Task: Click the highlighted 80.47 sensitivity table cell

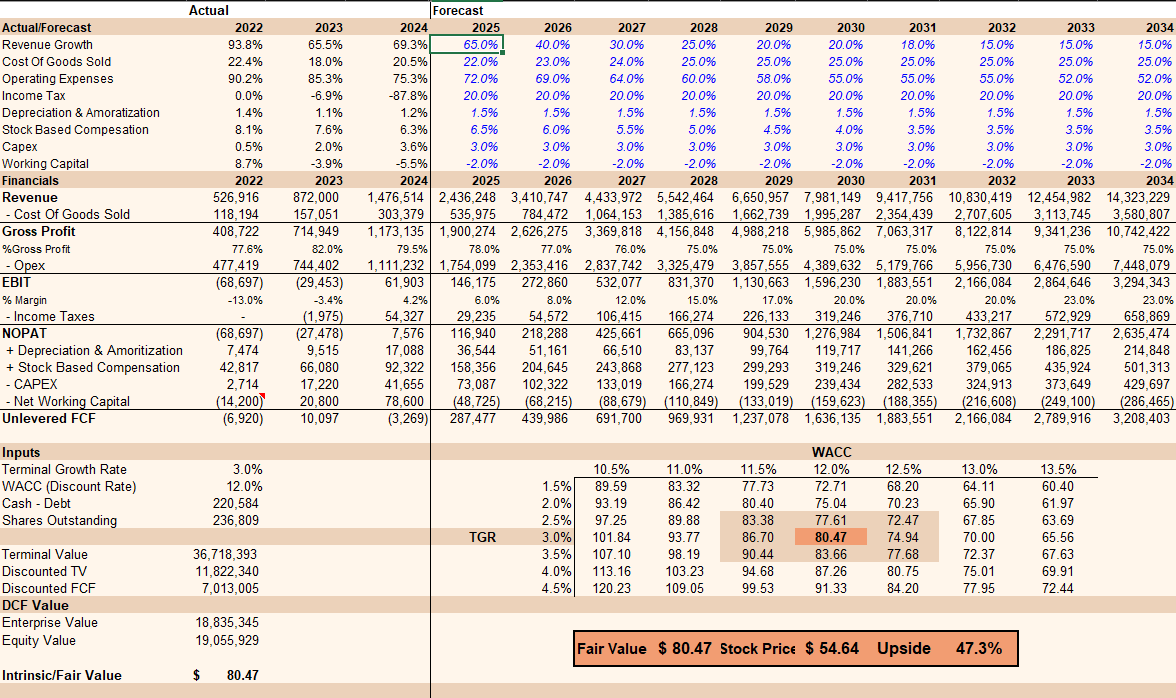Action: click(830, 538)
